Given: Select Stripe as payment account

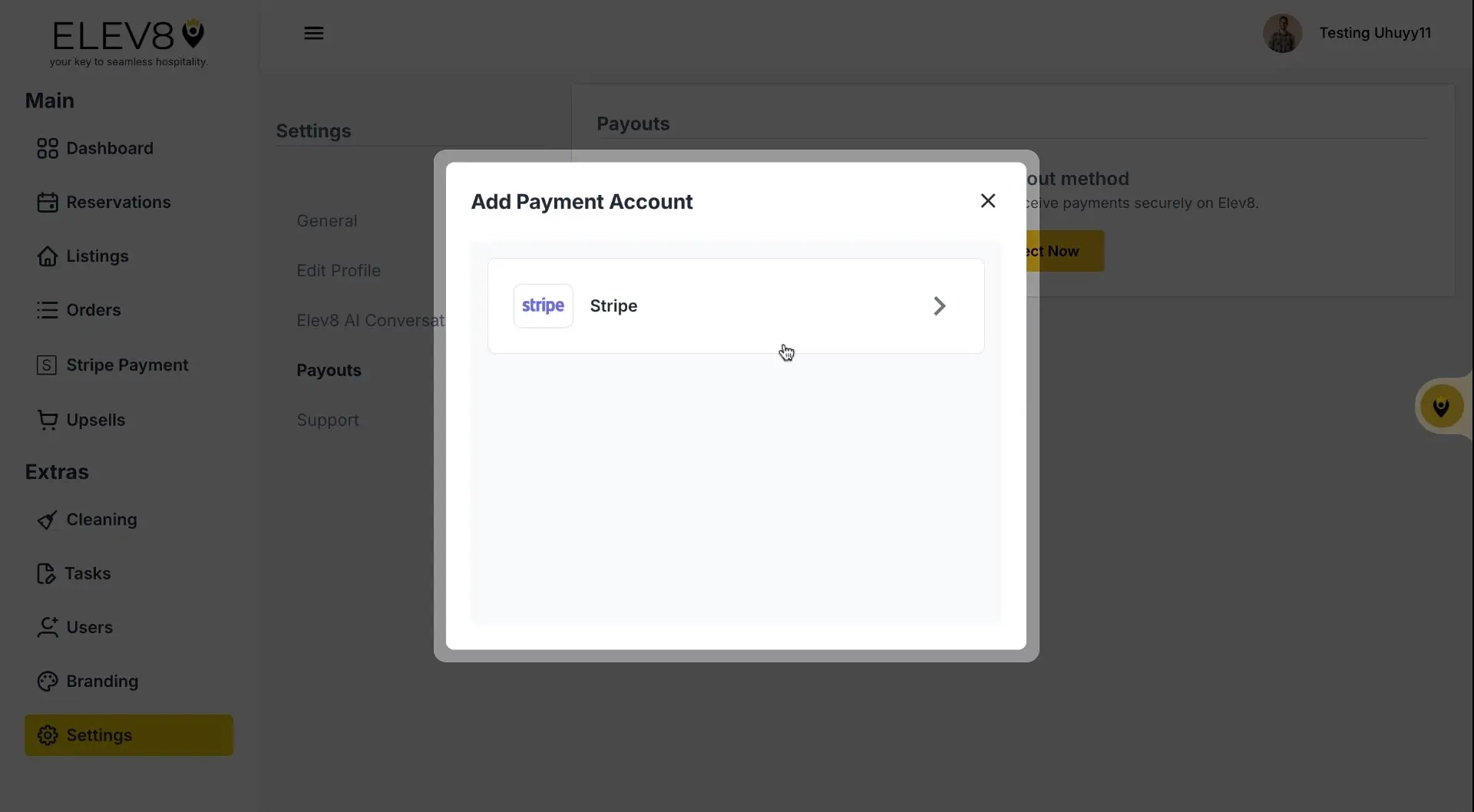Looking at the screenshot, I should [x=735, y=305].
